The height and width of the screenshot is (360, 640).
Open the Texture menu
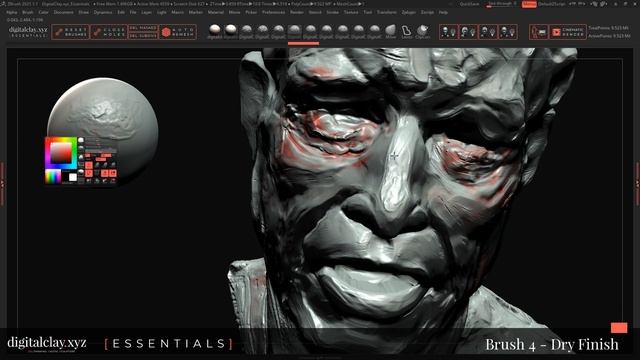point(351,13)
